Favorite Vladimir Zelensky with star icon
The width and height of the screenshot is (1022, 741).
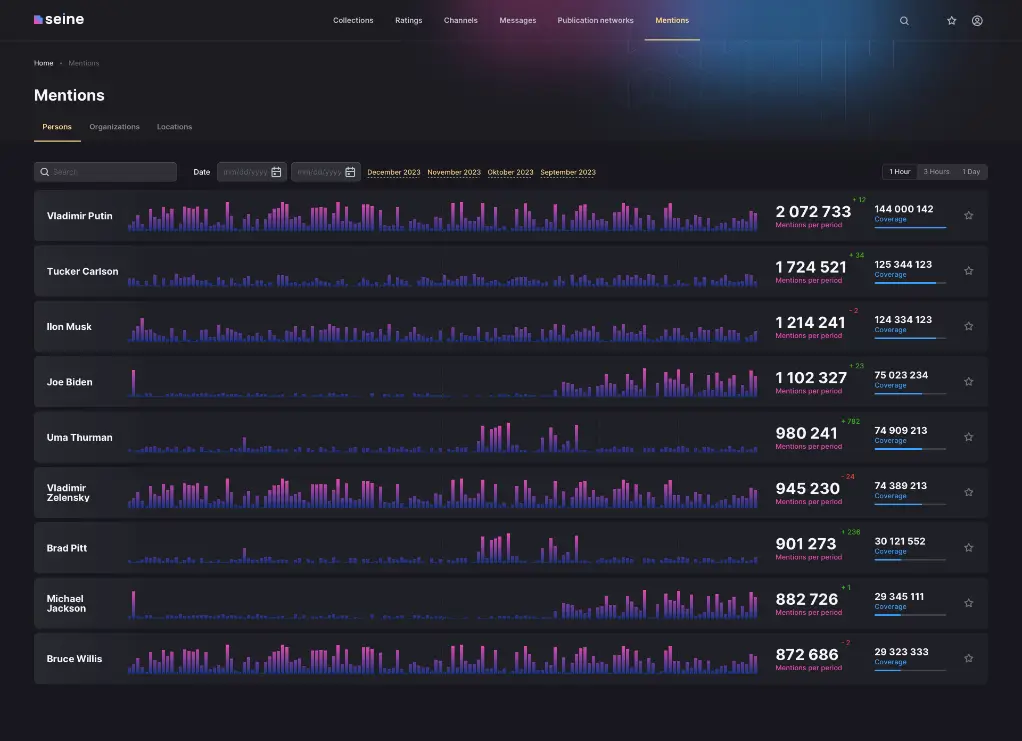(969, 493)
